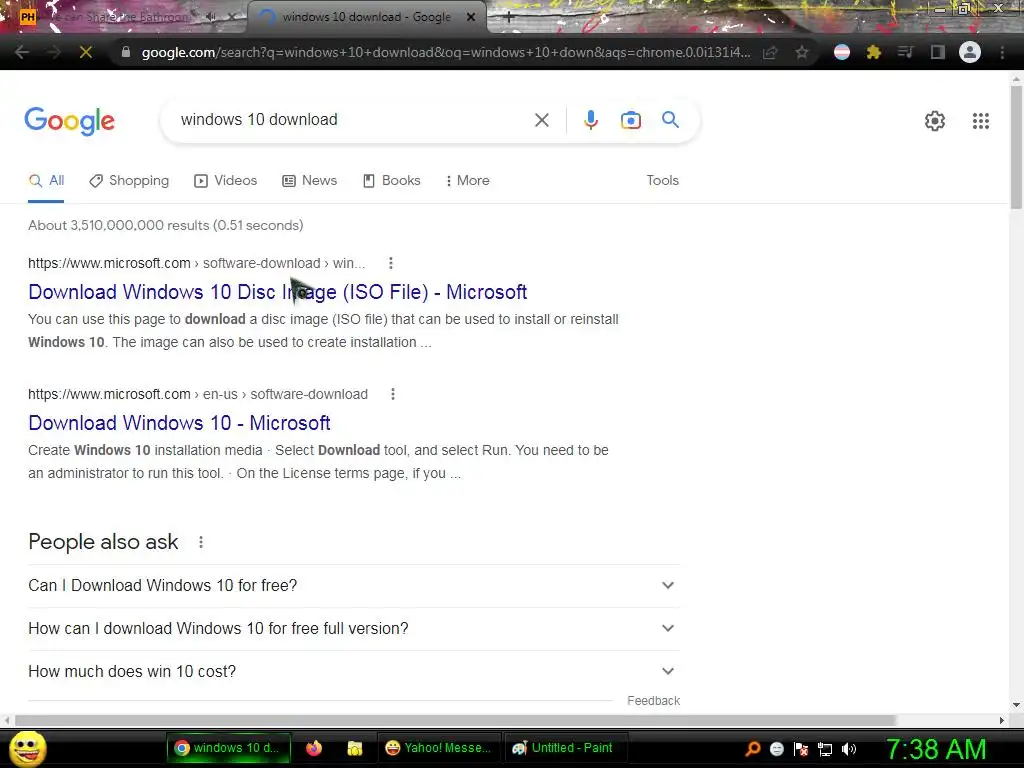Click the horizontal scrollbar thumb
Screen dimensions: 1024x768
tap(455, 720)
